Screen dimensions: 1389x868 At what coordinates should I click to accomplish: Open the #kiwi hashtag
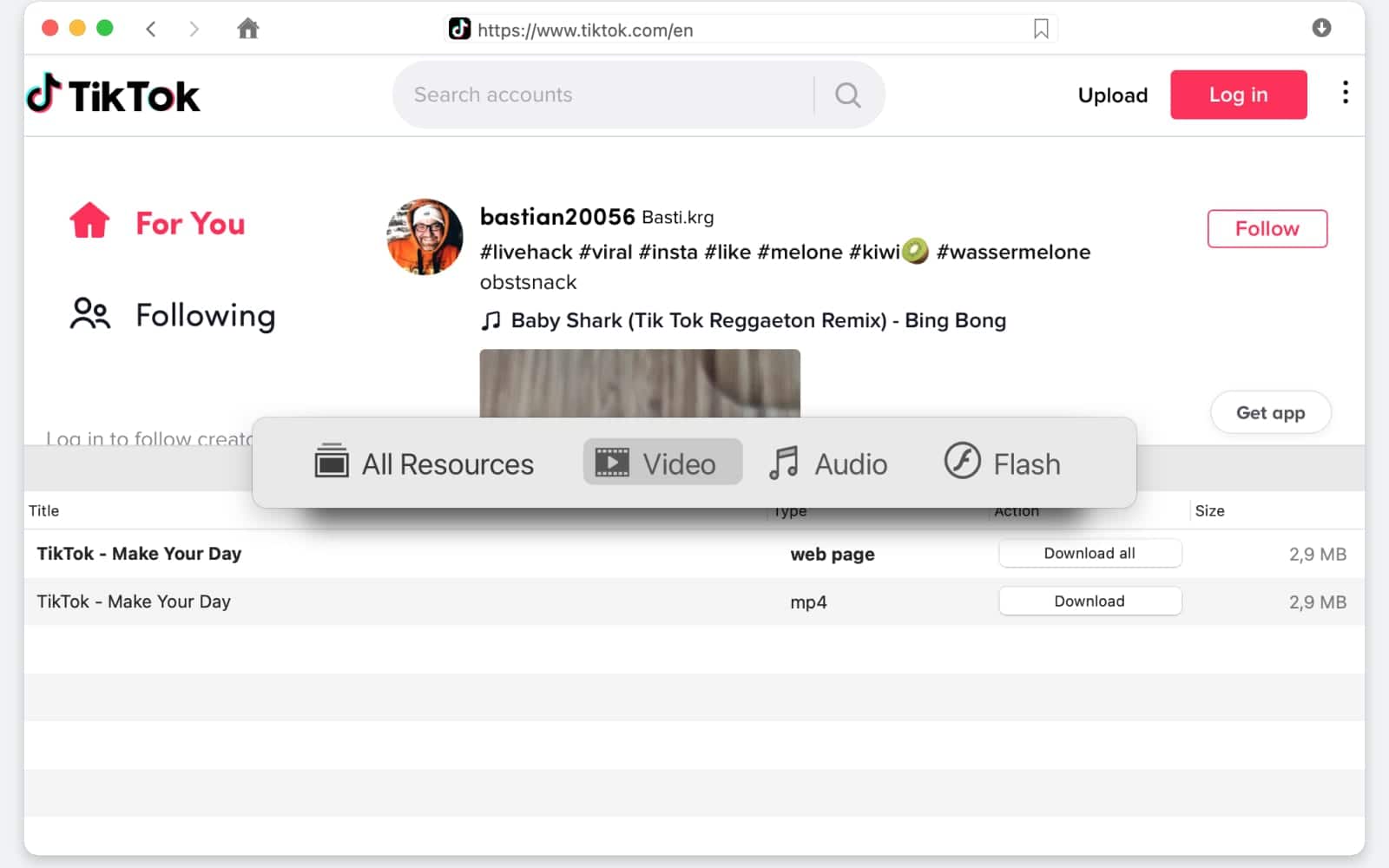coord(874,252)
